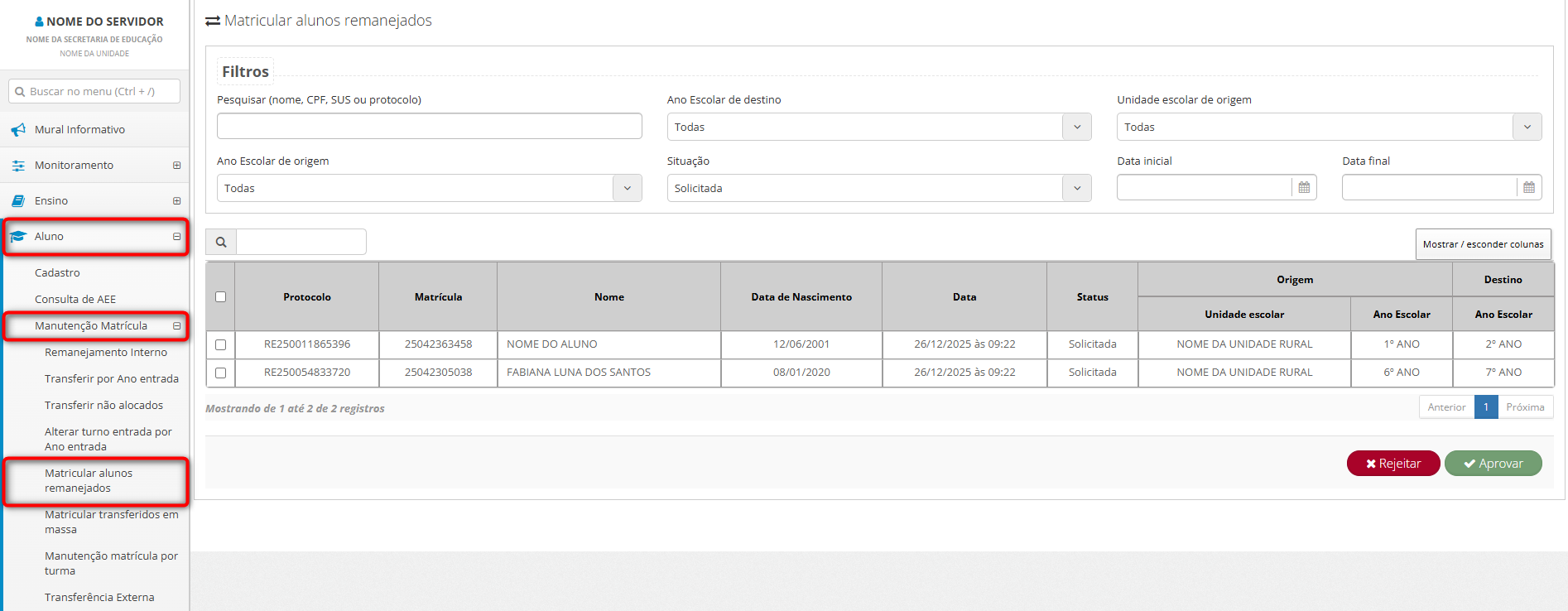Image resolution: width=1568 pixels, height=611 pixels.
Task: Toggle the select-all checkbox in table header
Action: point(220,297)
